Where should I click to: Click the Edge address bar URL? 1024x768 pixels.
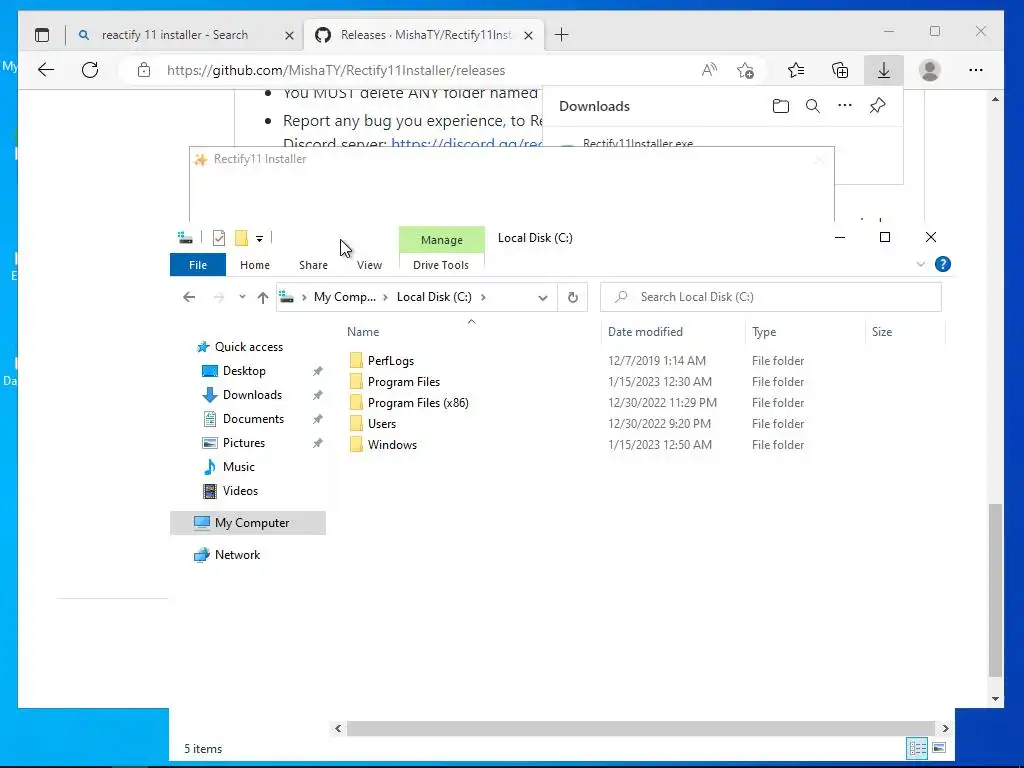point(336,70)
